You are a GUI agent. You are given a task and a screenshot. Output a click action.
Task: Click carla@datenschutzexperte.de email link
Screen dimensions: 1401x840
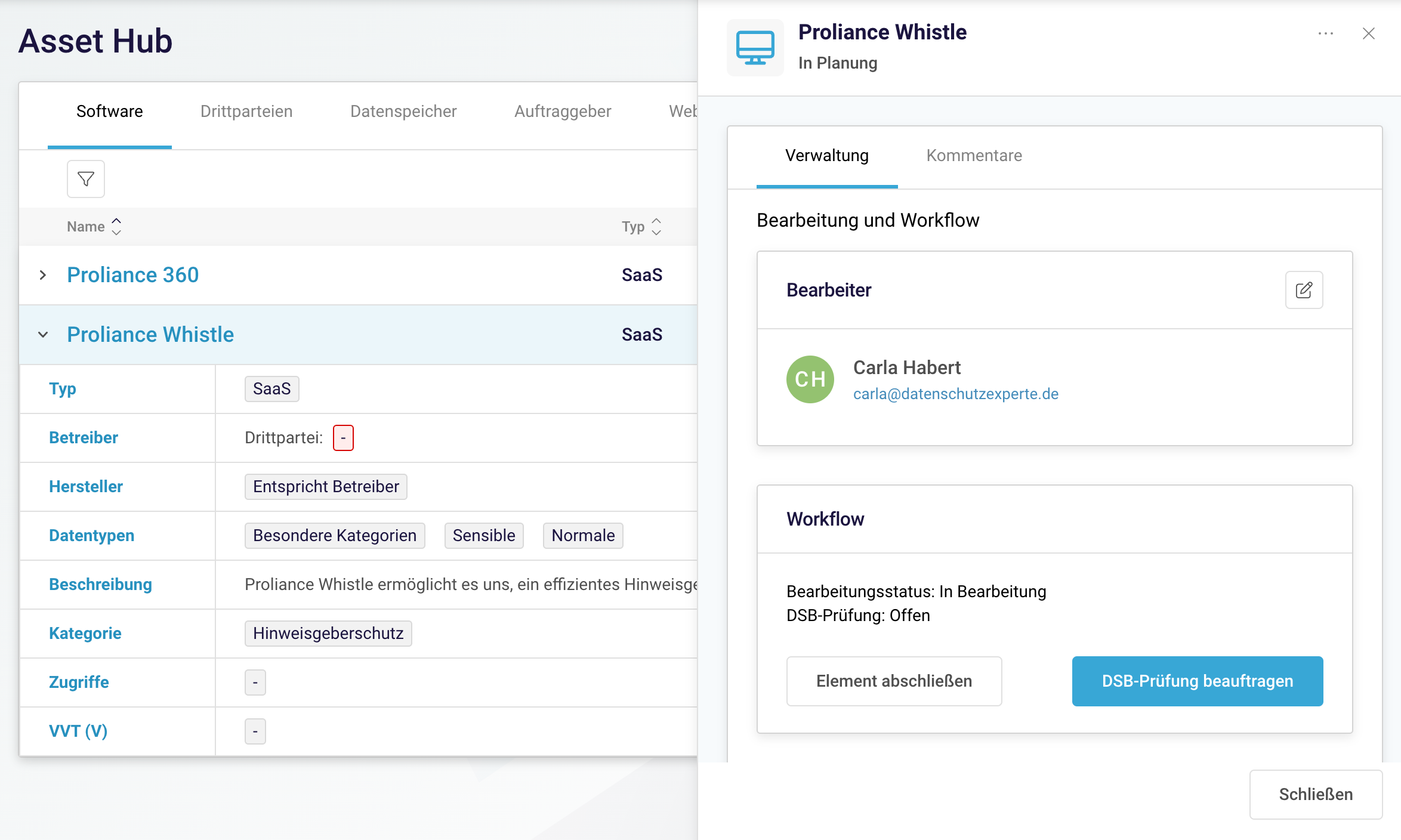(955, 394)
